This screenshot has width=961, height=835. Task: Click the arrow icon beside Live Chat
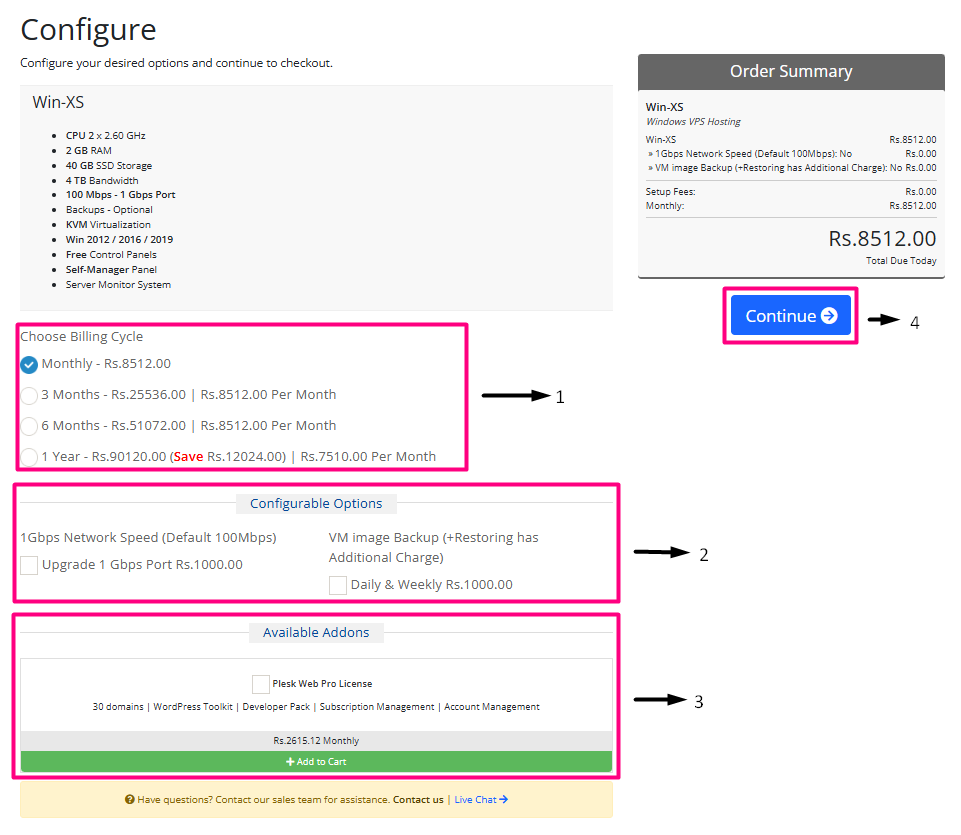(504, 800)
